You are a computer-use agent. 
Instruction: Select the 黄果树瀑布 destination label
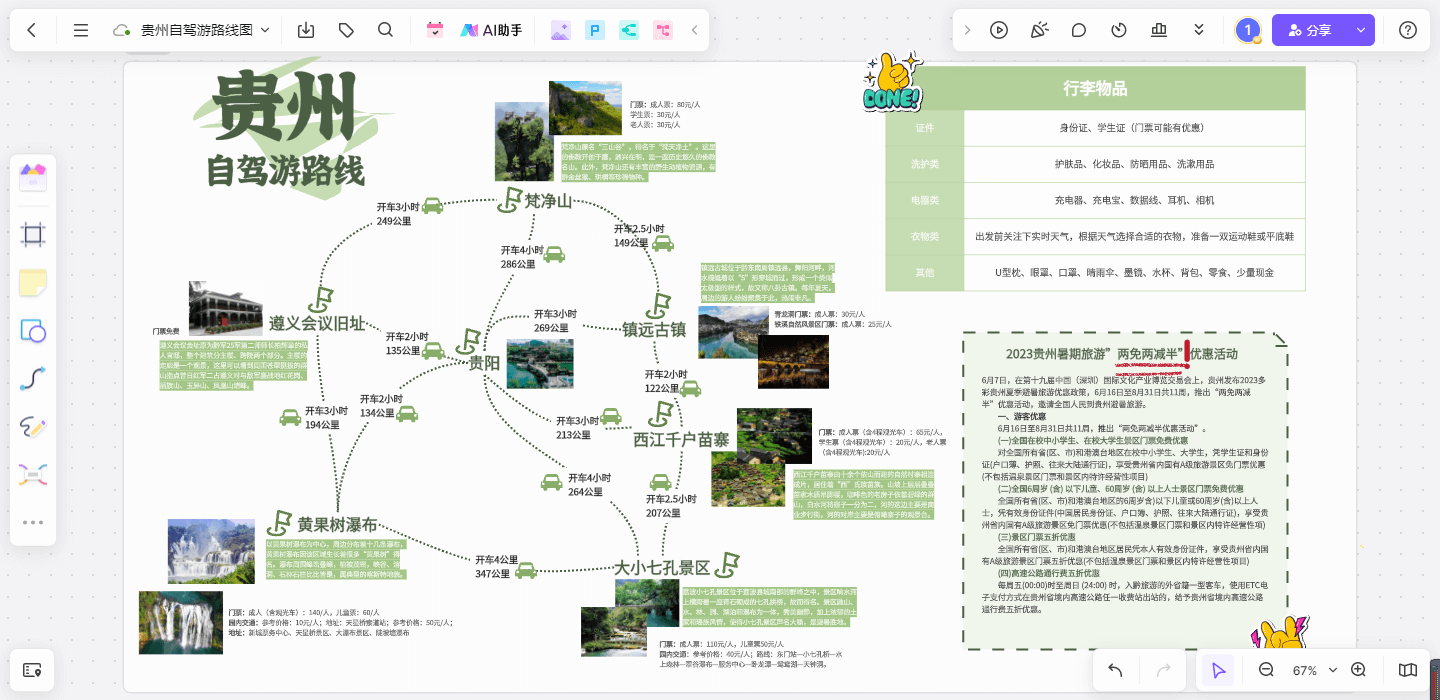337,524
